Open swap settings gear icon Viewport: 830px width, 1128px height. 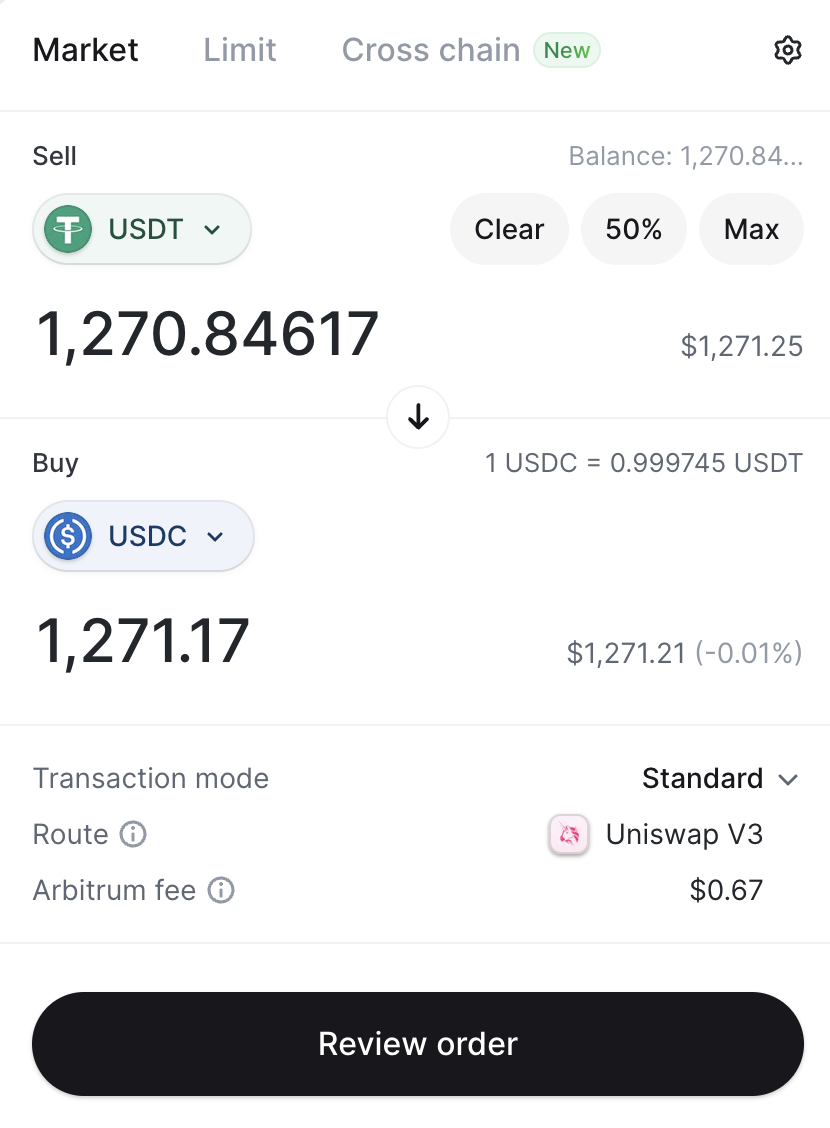click(x=788, y=51)
